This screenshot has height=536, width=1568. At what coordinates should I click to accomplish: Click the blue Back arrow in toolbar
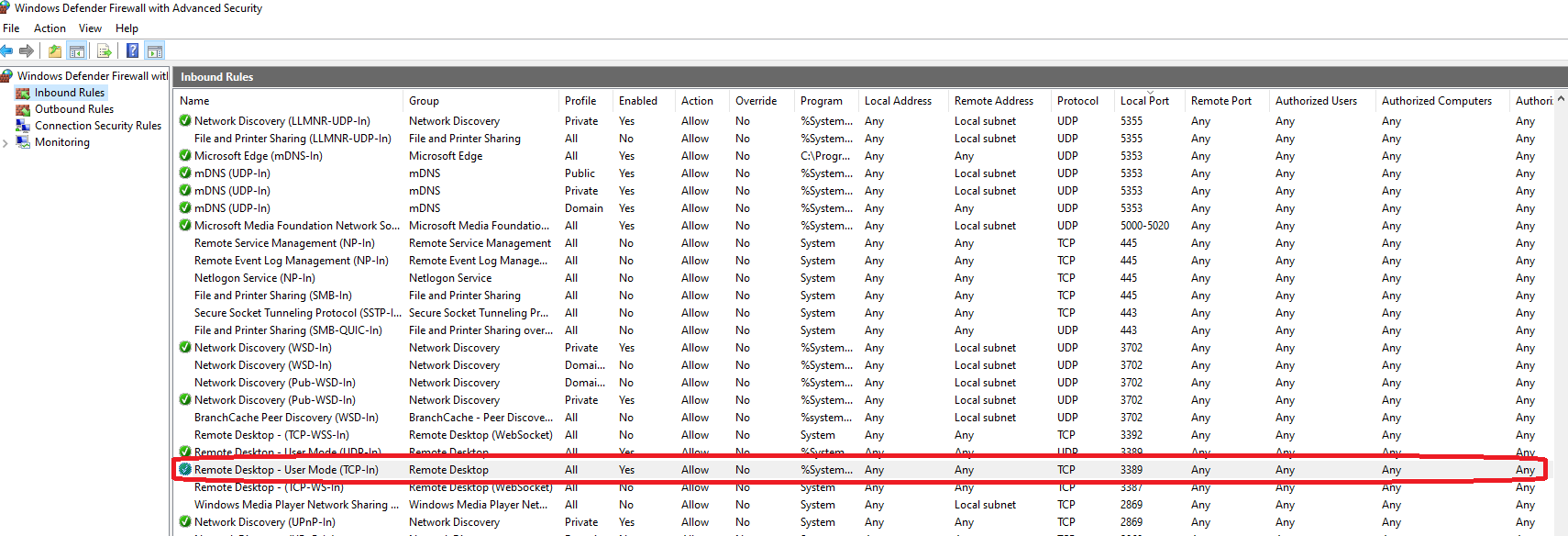click(x=7, y=51)
